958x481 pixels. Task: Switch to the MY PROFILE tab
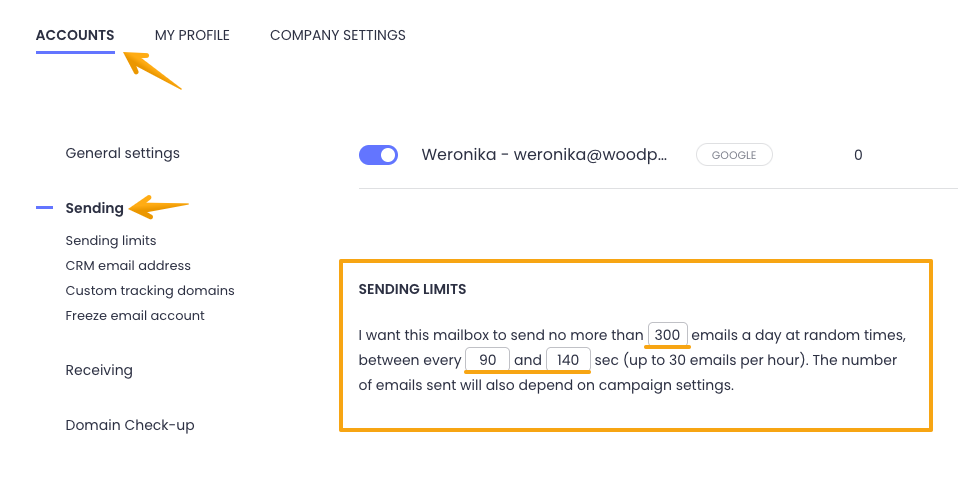pos(192,35)
